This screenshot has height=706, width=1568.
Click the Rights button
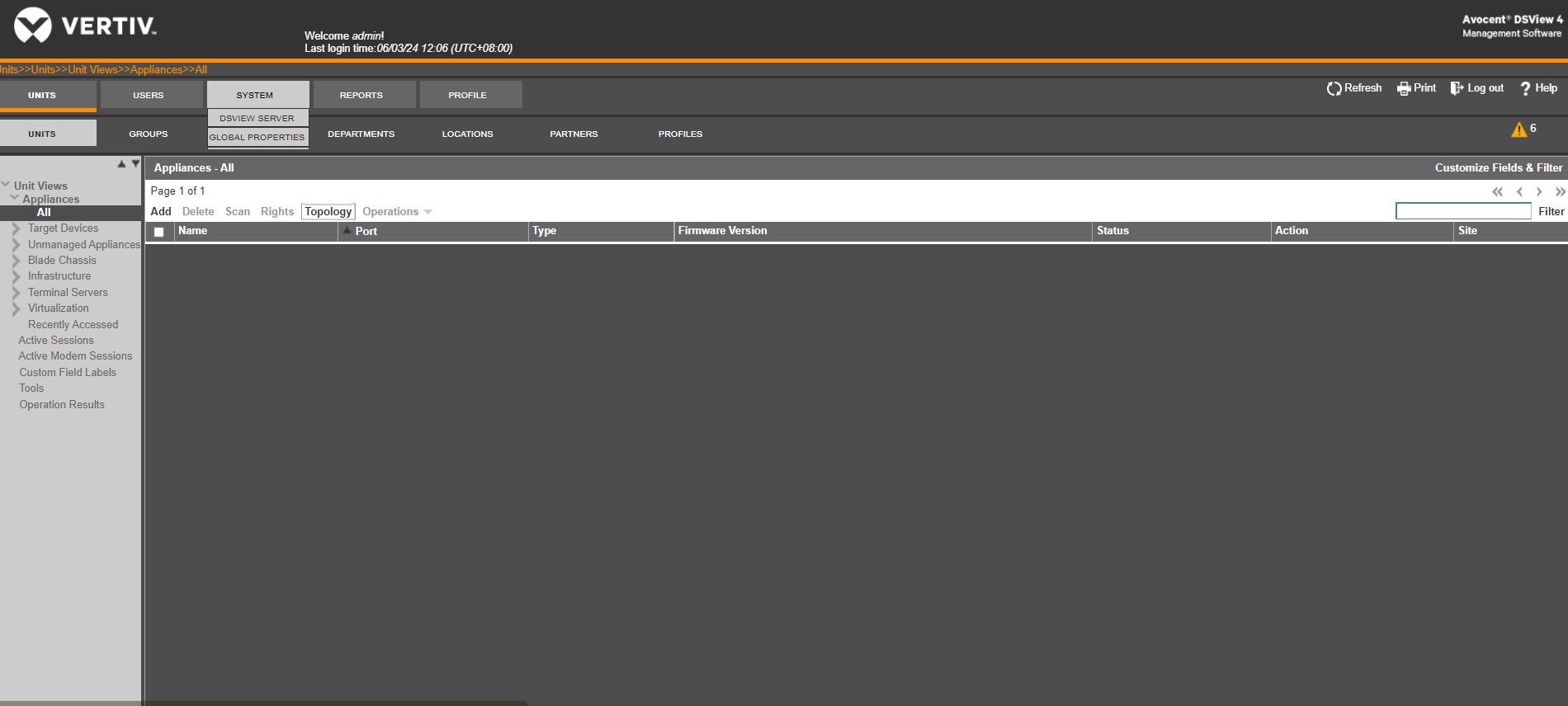click(x=277, y=212)
